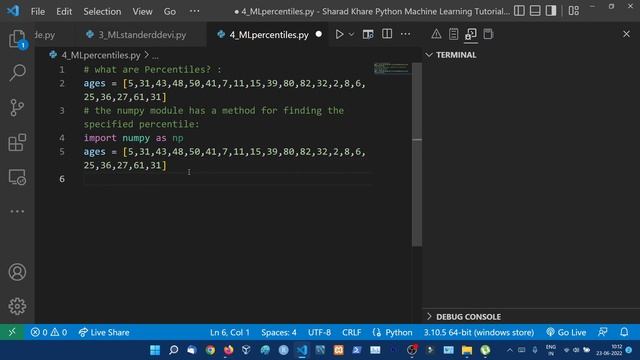This screenshot has width=640, height=360.
Task: Toggle bottom Panel layout button
Action: coord(535,11)
